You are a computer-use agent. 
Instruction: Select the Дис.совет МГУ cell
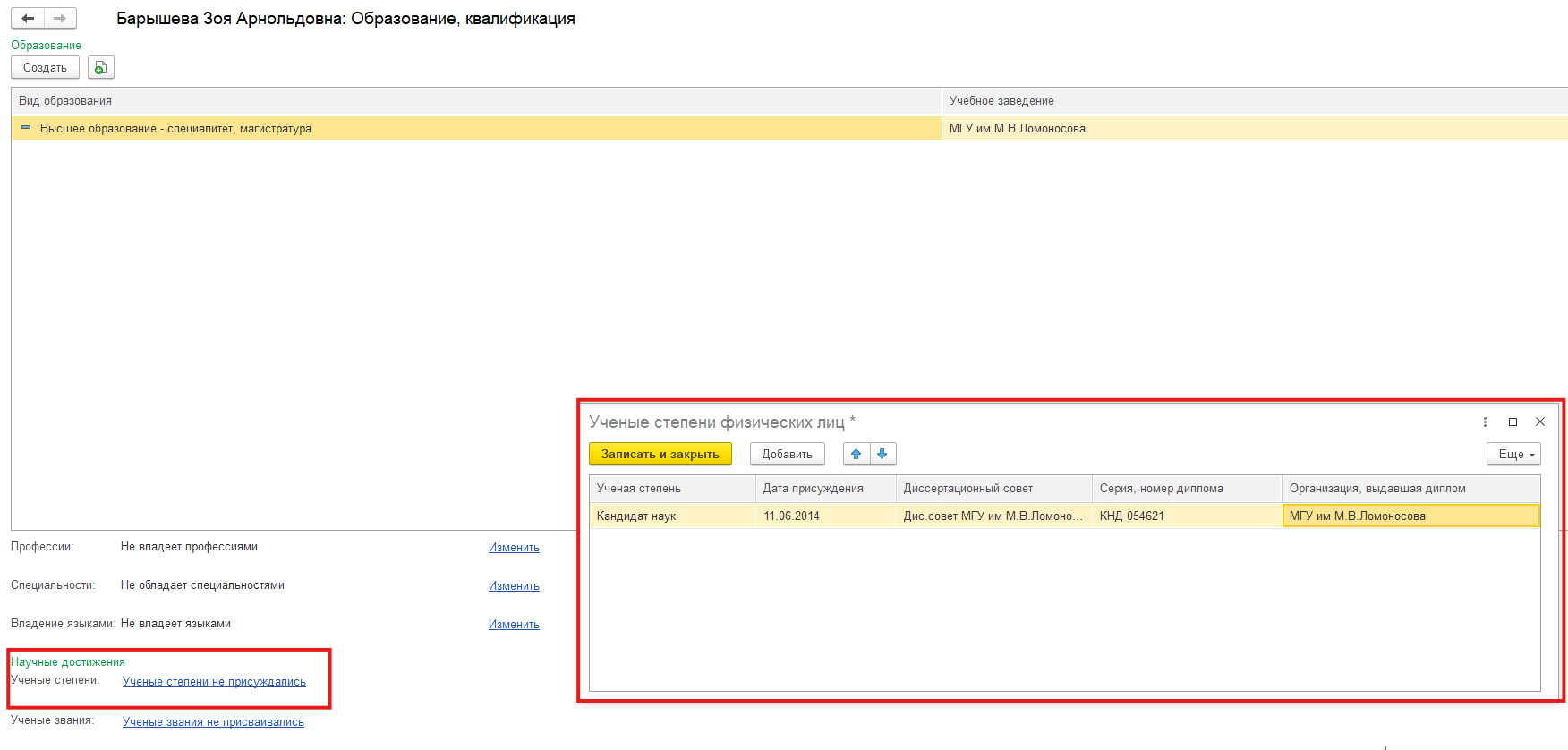(994, 516)
